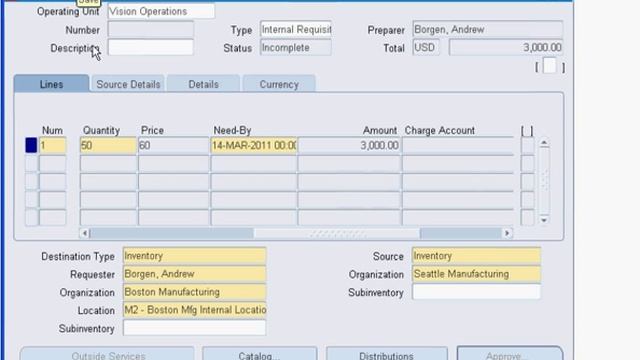Image resolution: width=640 pixels, height=360 pixels.
Task: Open the Distributions button
Action: [387, 353]
